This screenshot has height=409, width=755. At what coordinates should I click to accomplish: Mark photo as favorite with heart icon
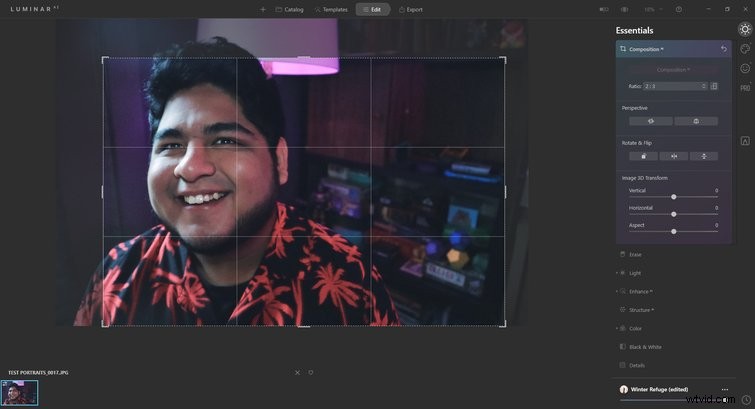[x=311, y=372]
